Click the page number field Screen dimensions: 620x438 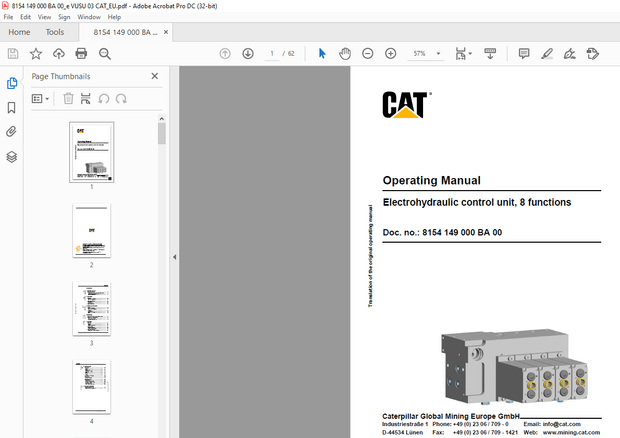tap(272, 53)
